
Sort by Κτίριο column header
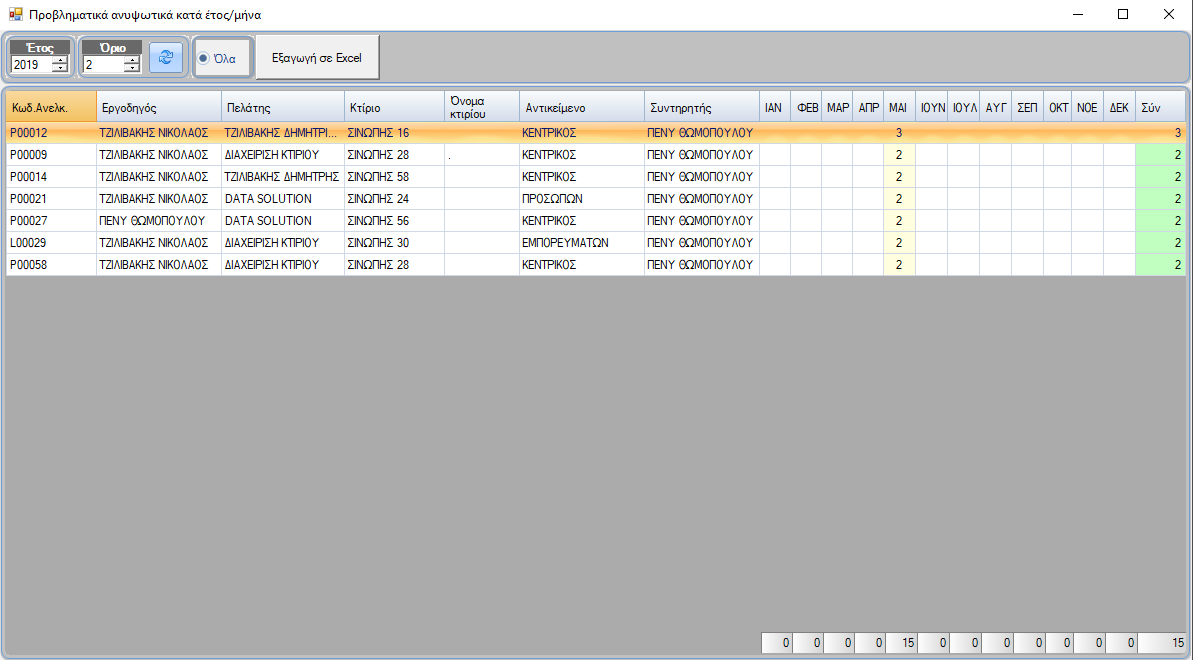pyautogui.click(x=393, y=107)
